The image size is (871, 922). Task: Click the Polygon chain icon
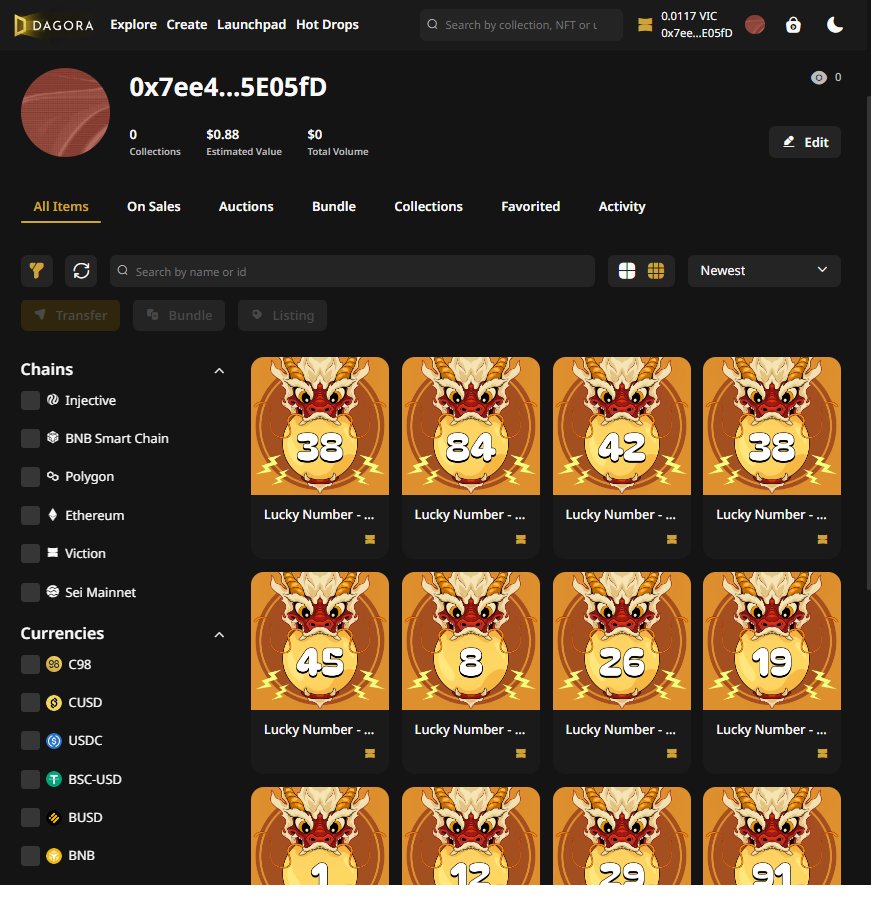click(x=53, y=476)
